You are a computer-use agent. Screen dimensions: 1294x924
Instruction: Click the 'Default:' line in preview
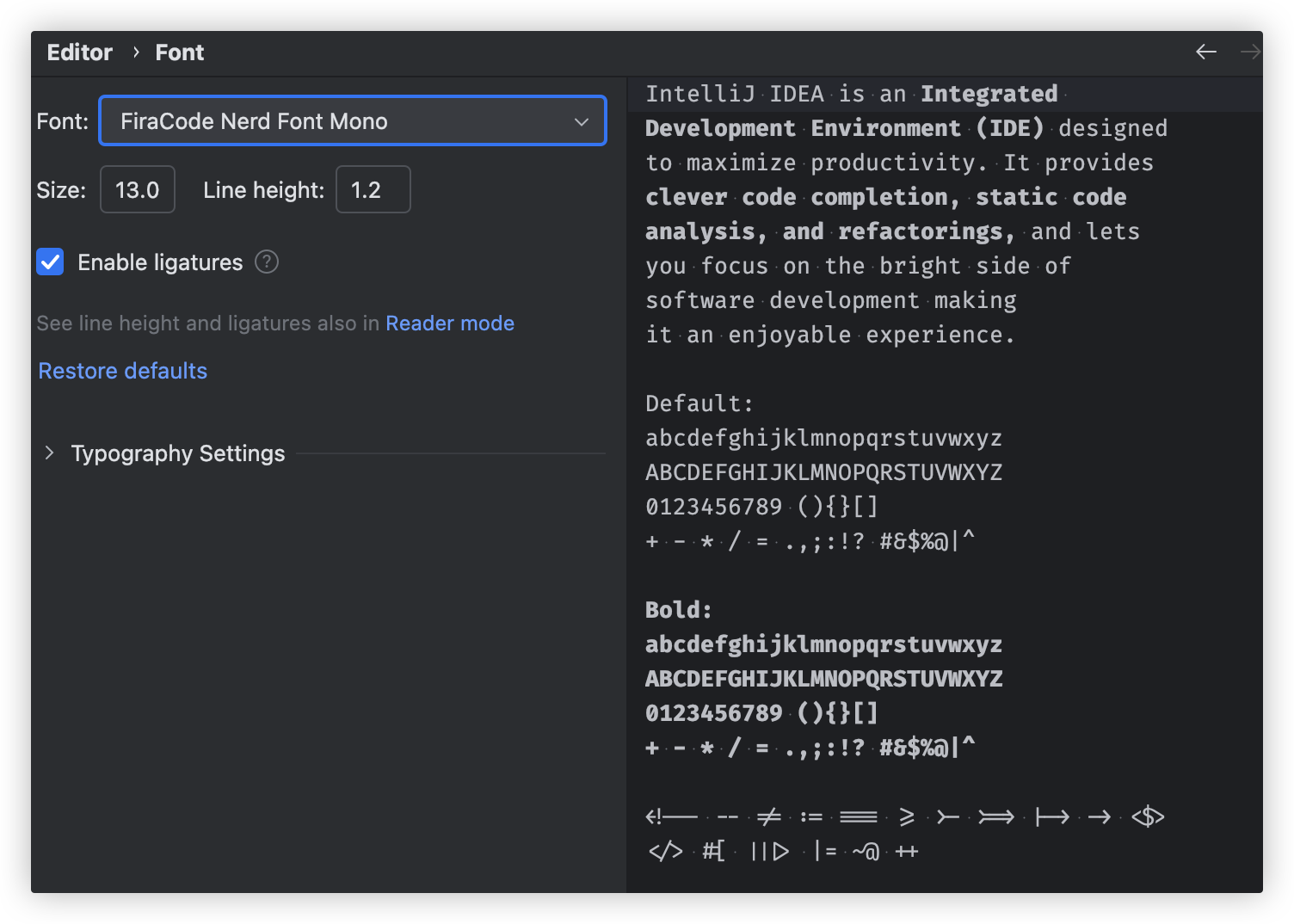[699, 403]
